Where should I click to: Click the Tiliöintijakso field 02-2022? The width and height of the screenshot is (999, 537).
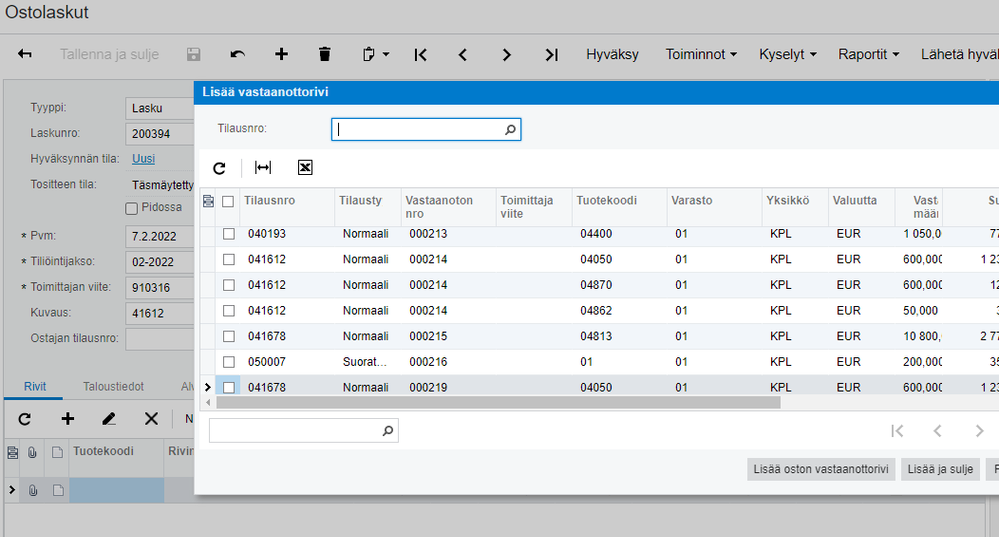coord(159,262)
